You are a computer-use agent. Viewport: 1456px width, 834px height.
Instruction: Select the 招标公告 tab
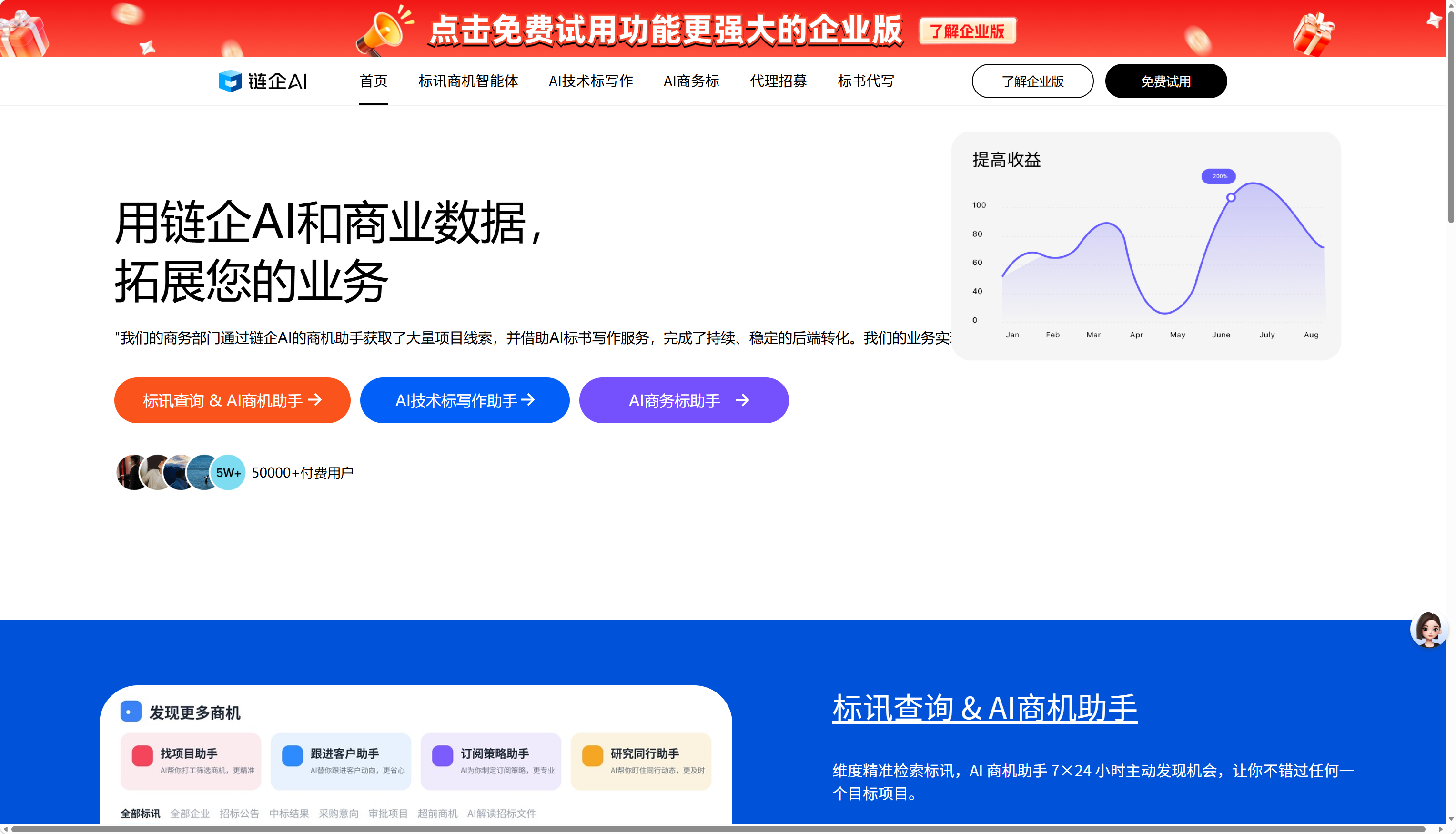(239, 813)
